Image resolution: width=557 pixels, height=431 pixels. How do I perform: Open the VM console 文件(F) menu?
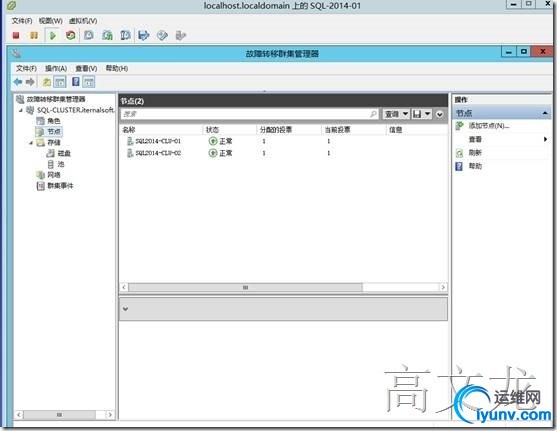coord(22,21)
